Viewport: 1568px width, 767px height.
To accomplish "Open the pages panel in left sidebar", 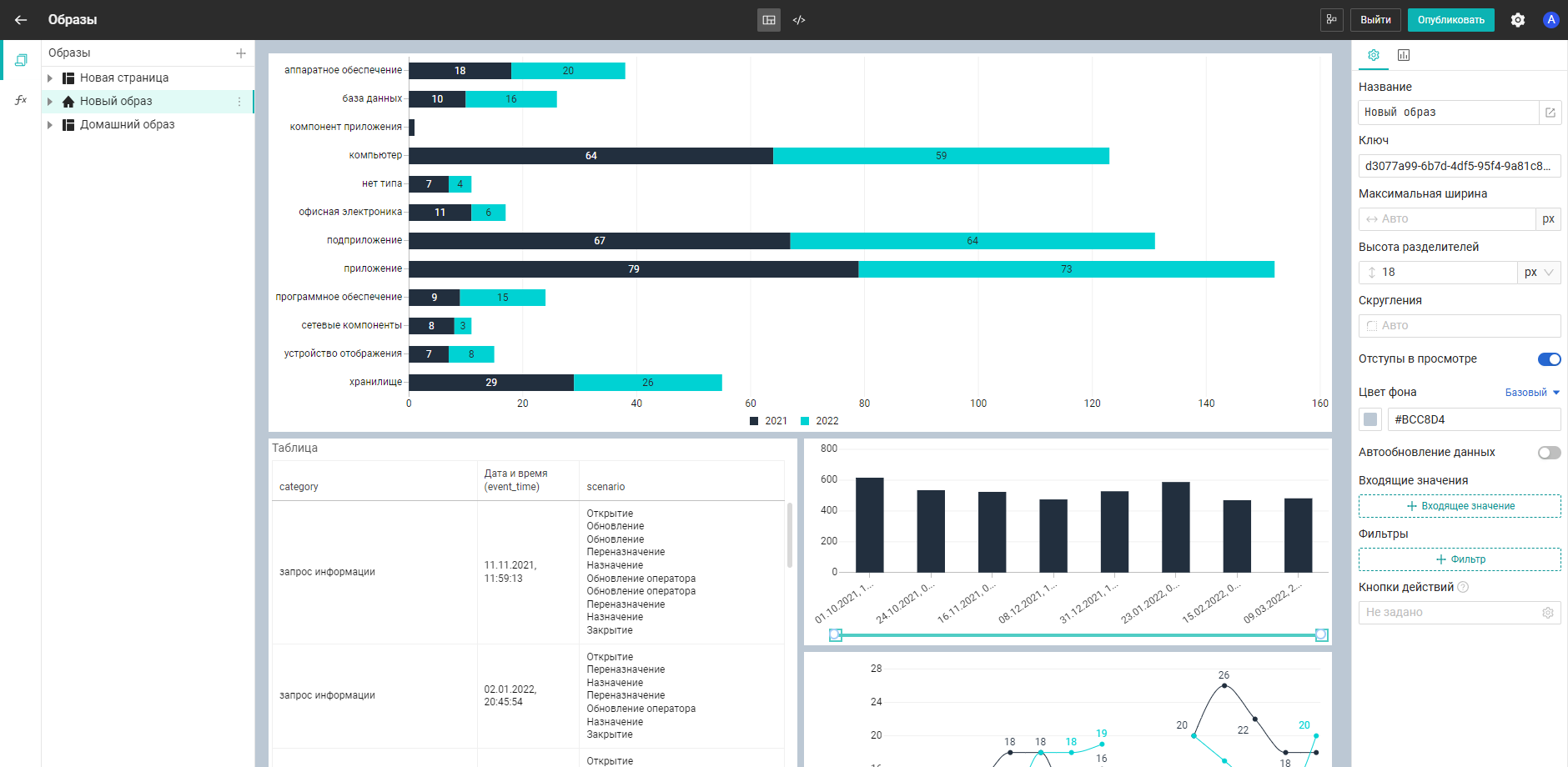I will click(21, 60).
